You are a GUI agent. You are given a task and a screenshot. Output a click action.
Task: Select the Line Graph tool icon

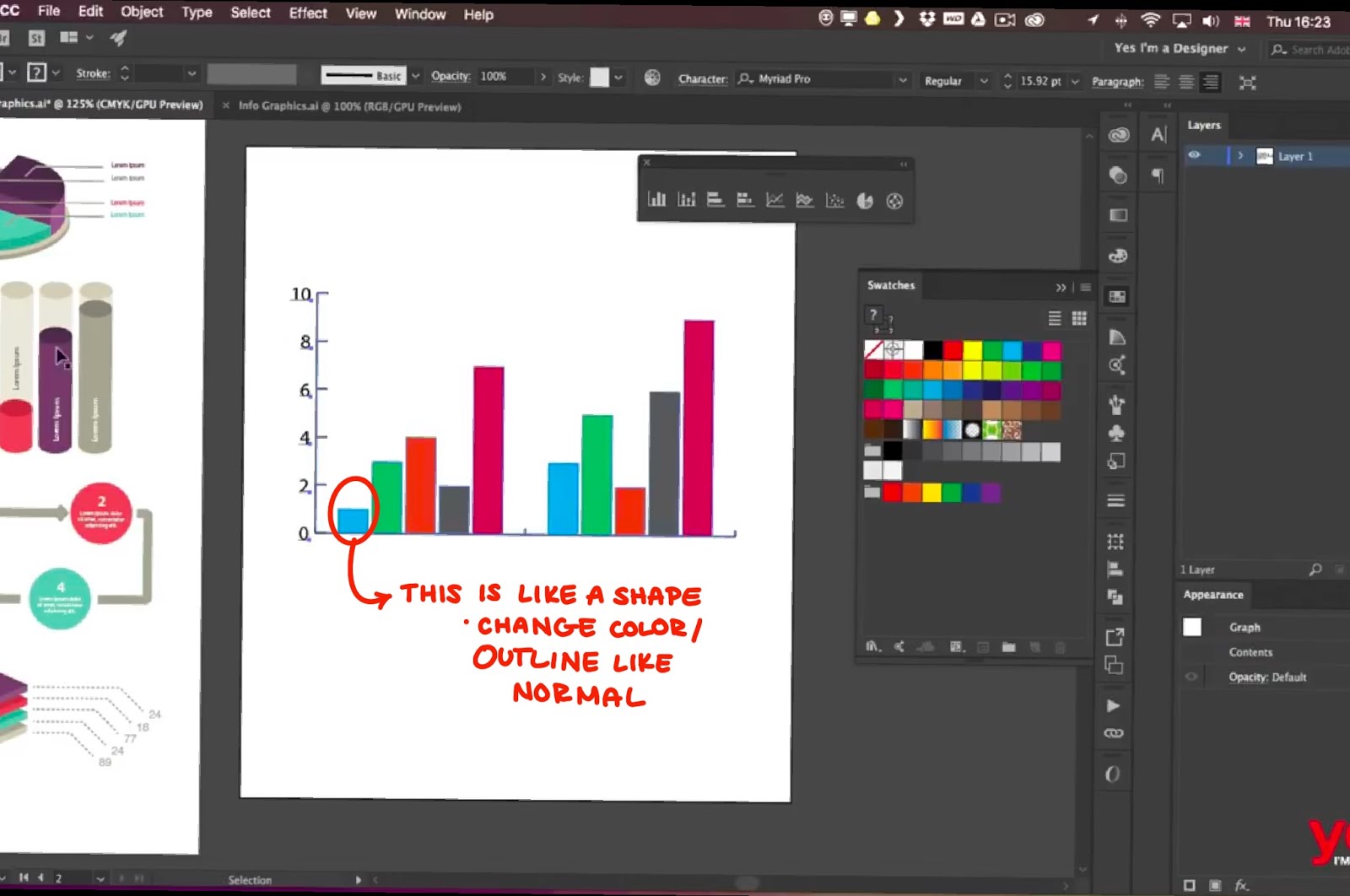coord(775,201)
